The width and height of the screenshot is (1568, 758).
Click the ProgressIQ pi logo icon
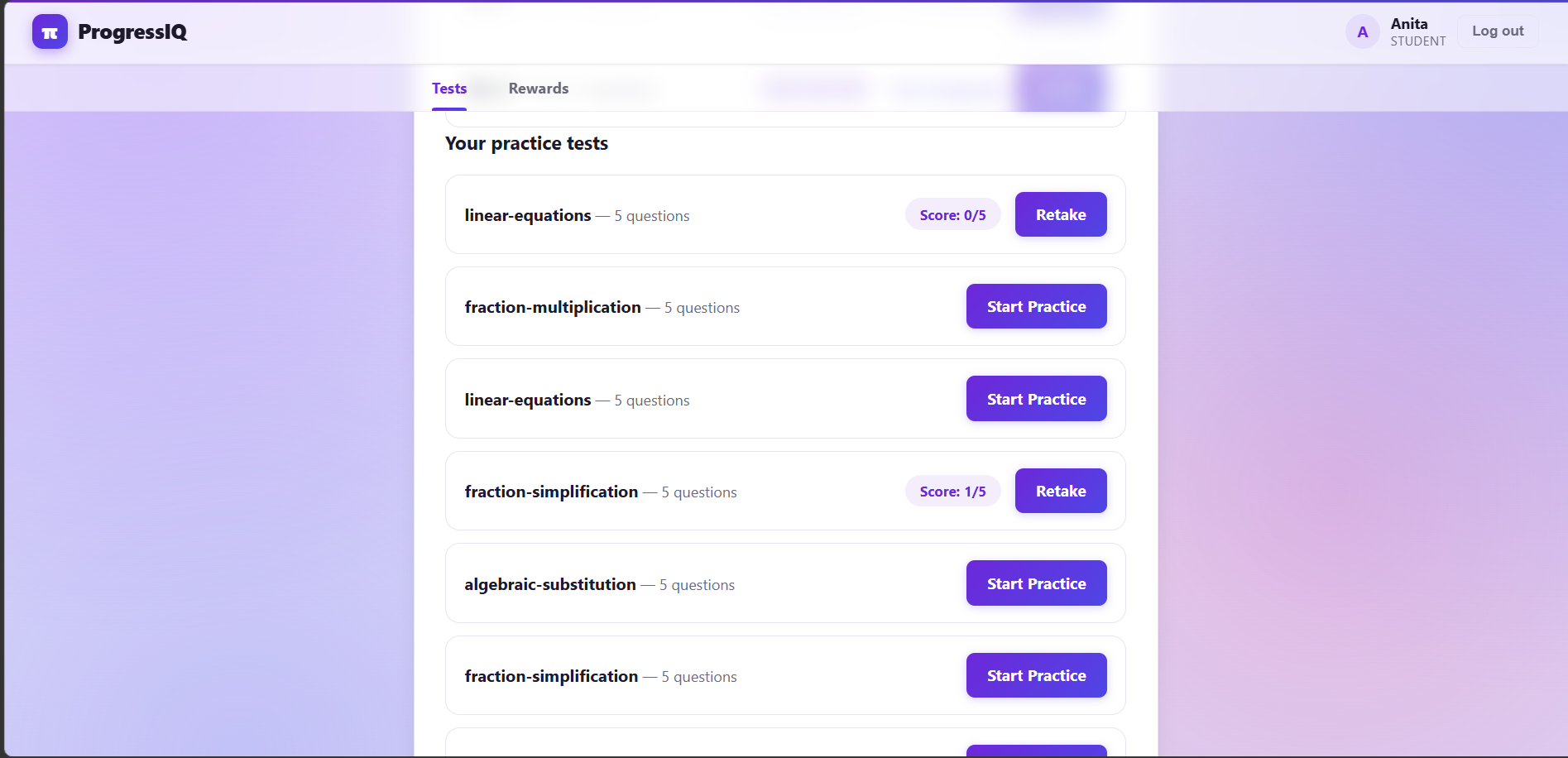[x=50, y=32]
